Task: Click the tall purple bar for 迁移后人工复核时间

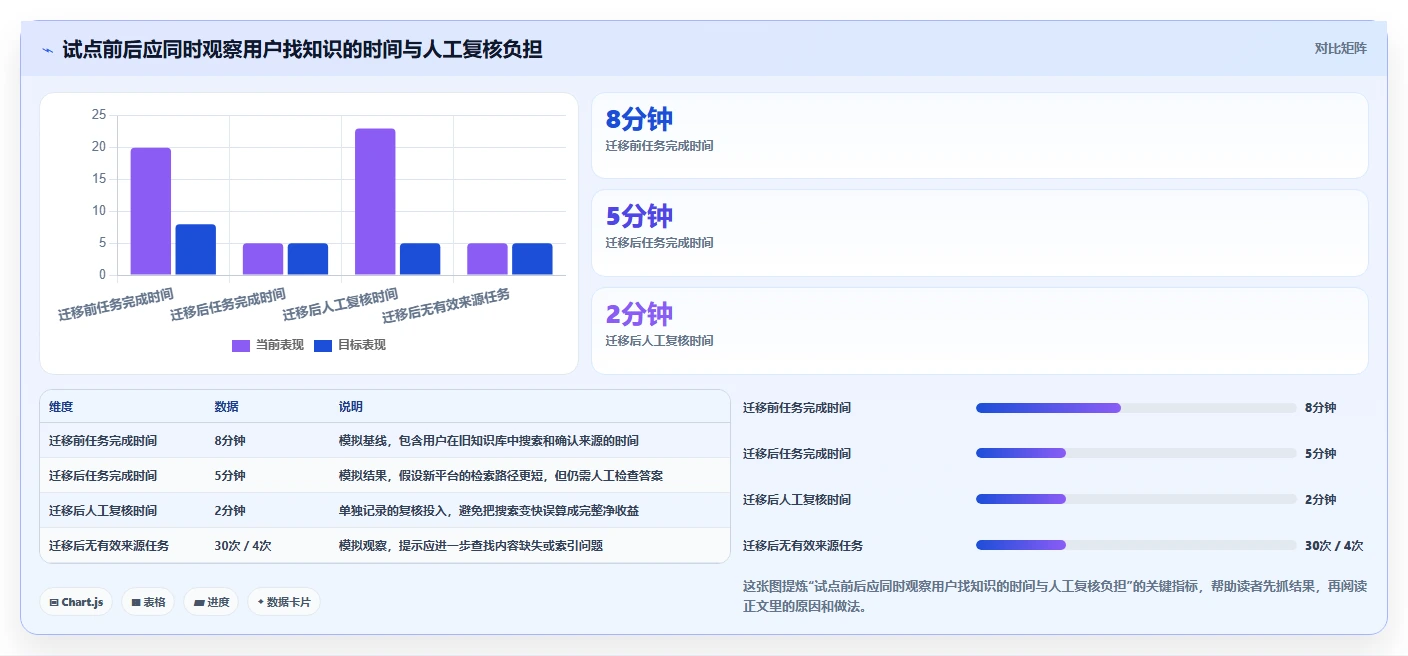Action: [375, 202]
